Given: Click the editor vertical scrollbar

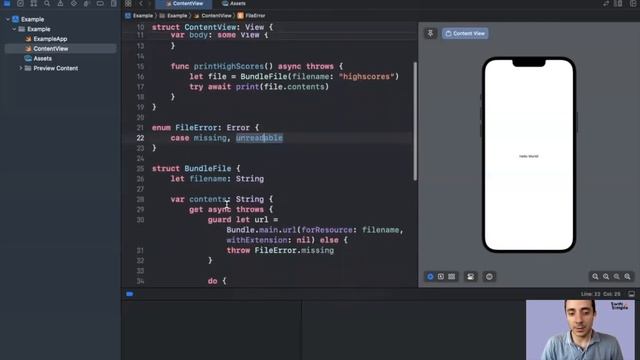Looking at the screenshot, I should (x=415, y=121).
